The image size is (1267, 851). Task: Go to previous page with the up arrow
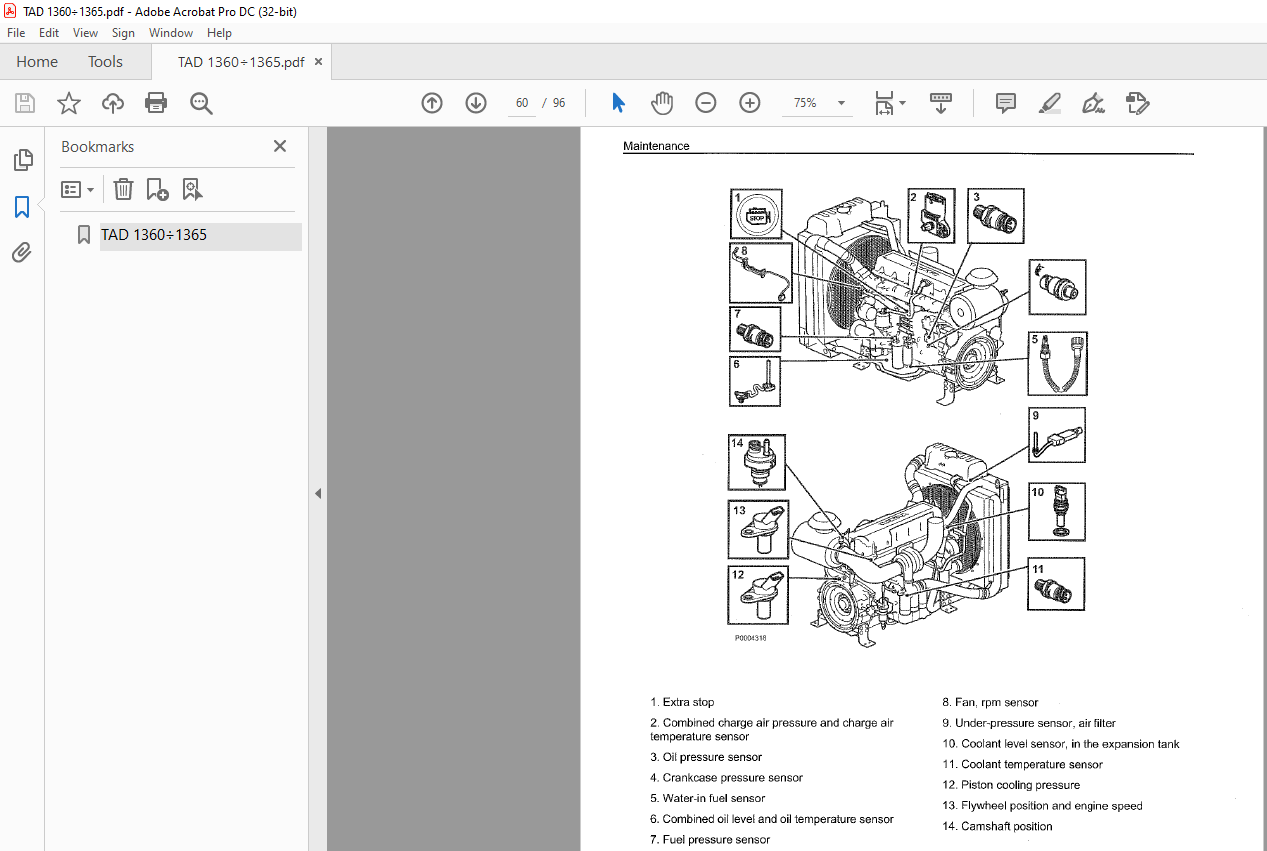click(x=432, y=103)
